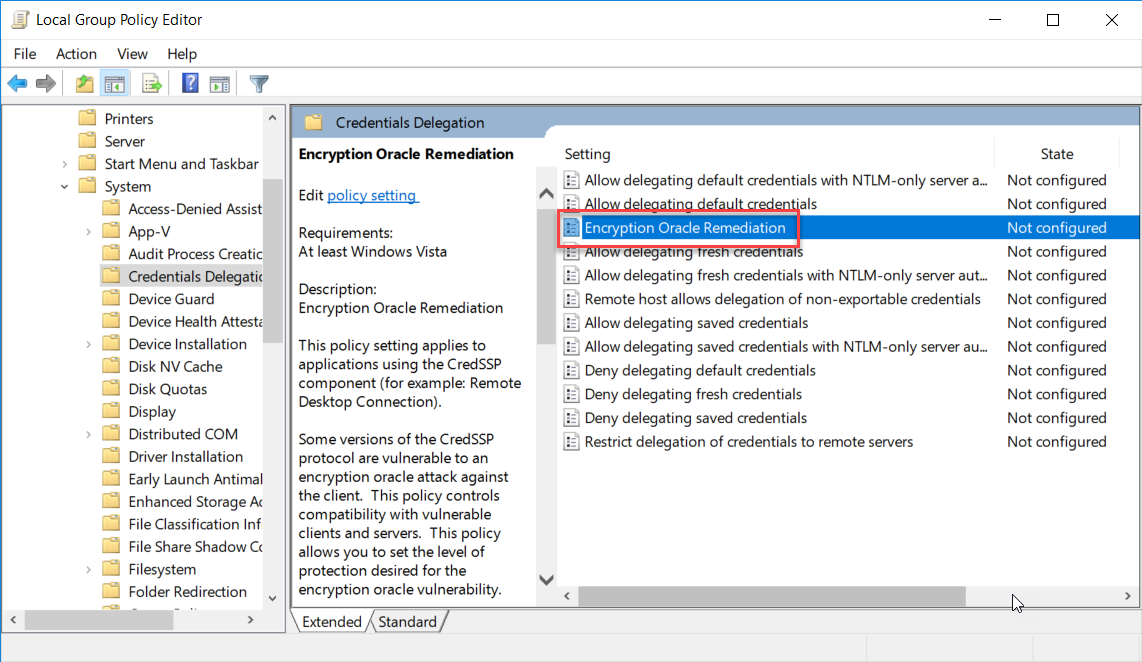Click the Export List toolbar icon

[x=152, y=84]
